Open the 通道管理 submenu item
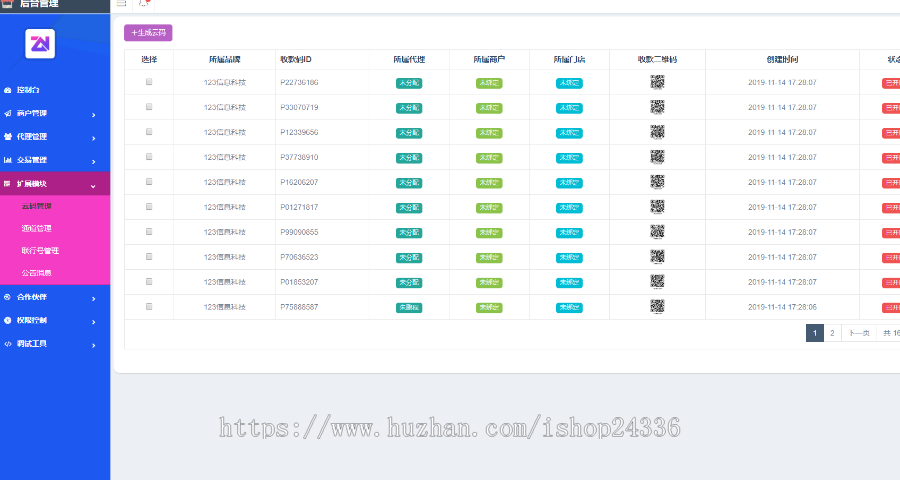The height and width of the screenshot is (480, 900). (x=37, y=229)
